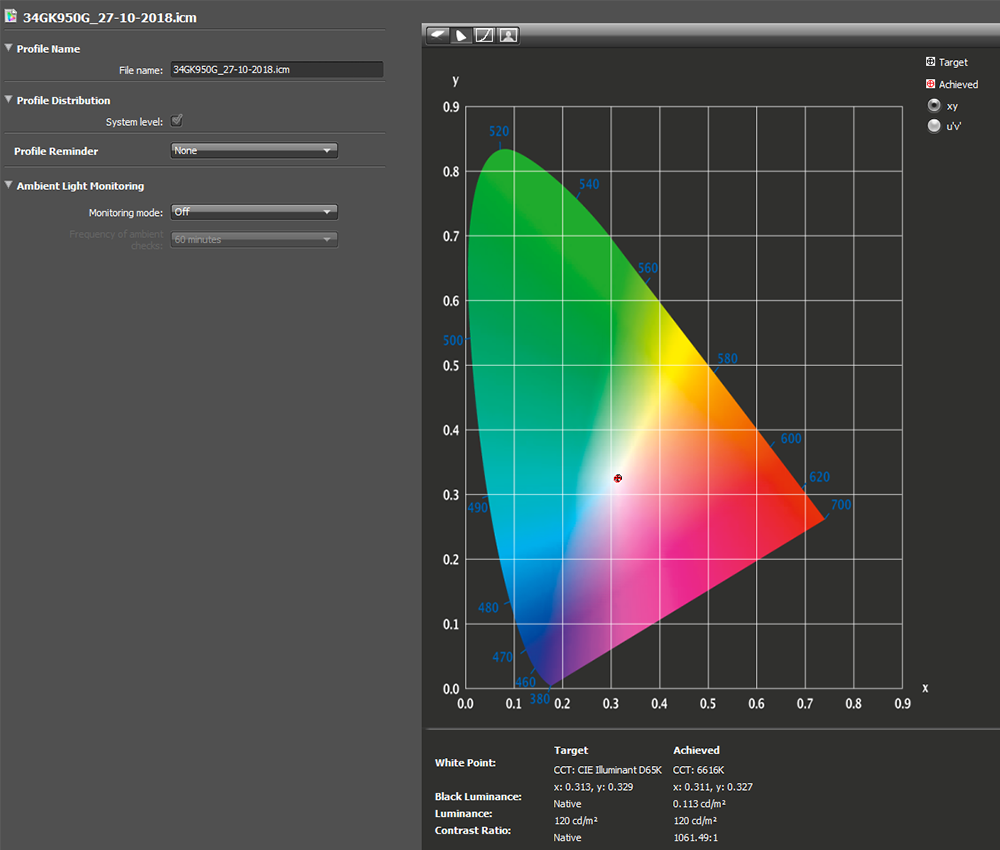This screenshot has height=850, width=1000.
Task: Select the xy radio button
Action: click(x=934, y=105)
